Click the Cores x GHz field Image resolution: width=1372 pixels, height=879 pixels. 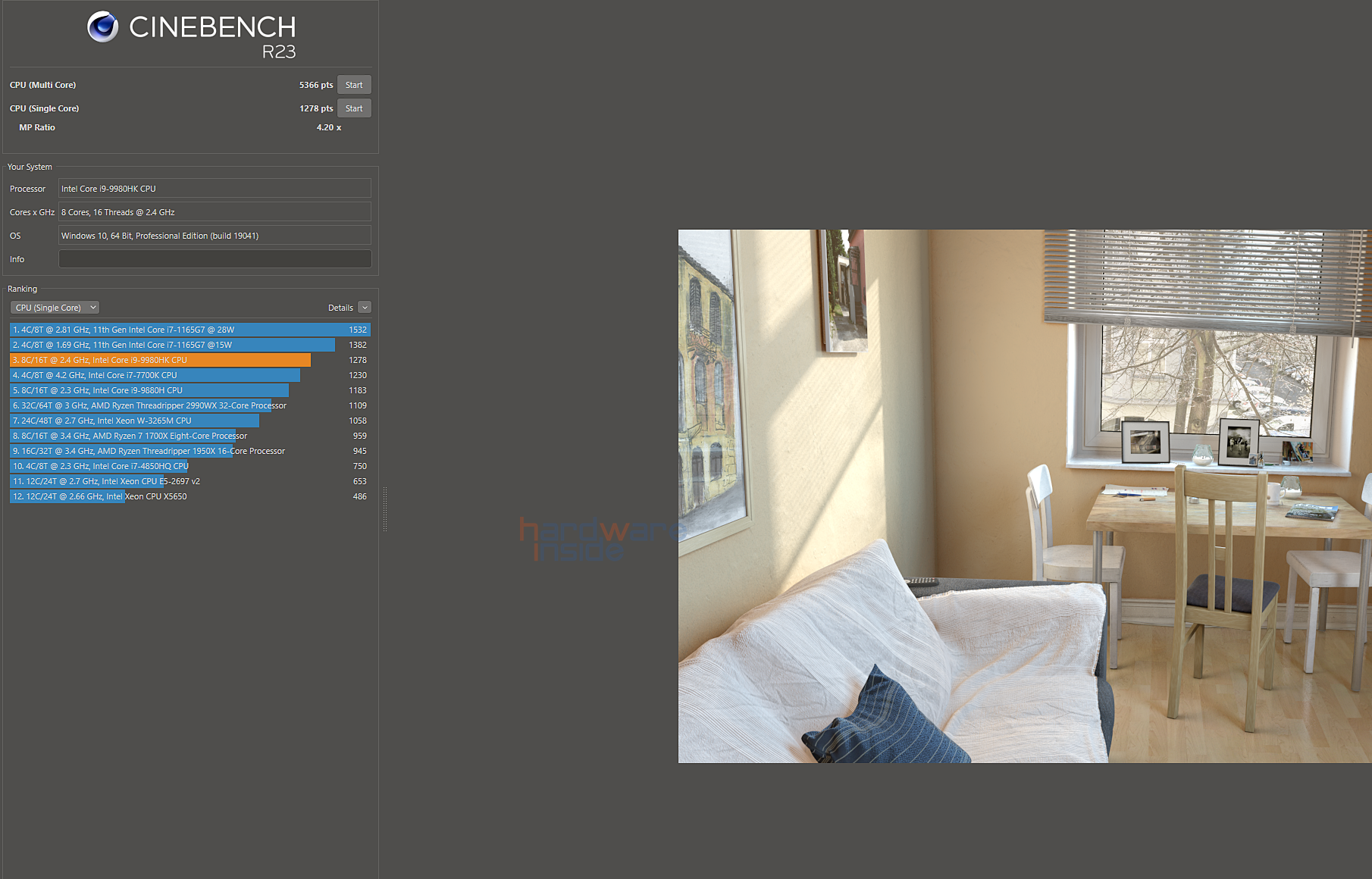tap(215, 212)
